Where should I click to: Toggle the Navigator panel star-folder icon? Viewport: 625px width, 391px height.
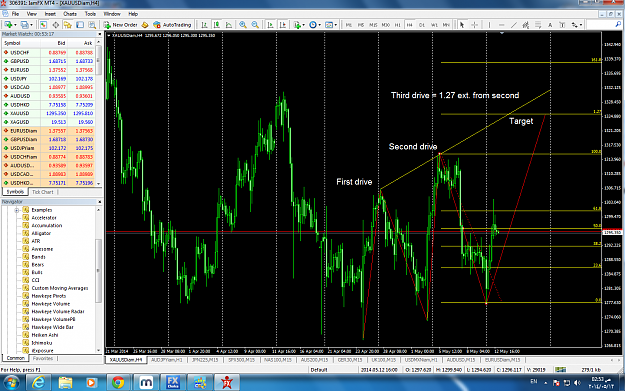(68, 25)
